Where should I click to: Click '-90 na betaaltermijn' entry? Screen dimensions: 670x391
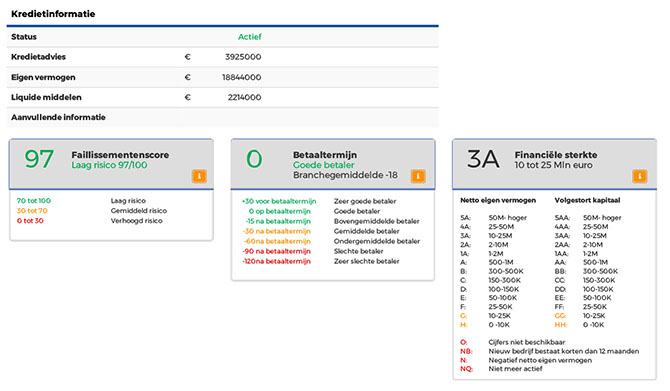click(276, 251)
